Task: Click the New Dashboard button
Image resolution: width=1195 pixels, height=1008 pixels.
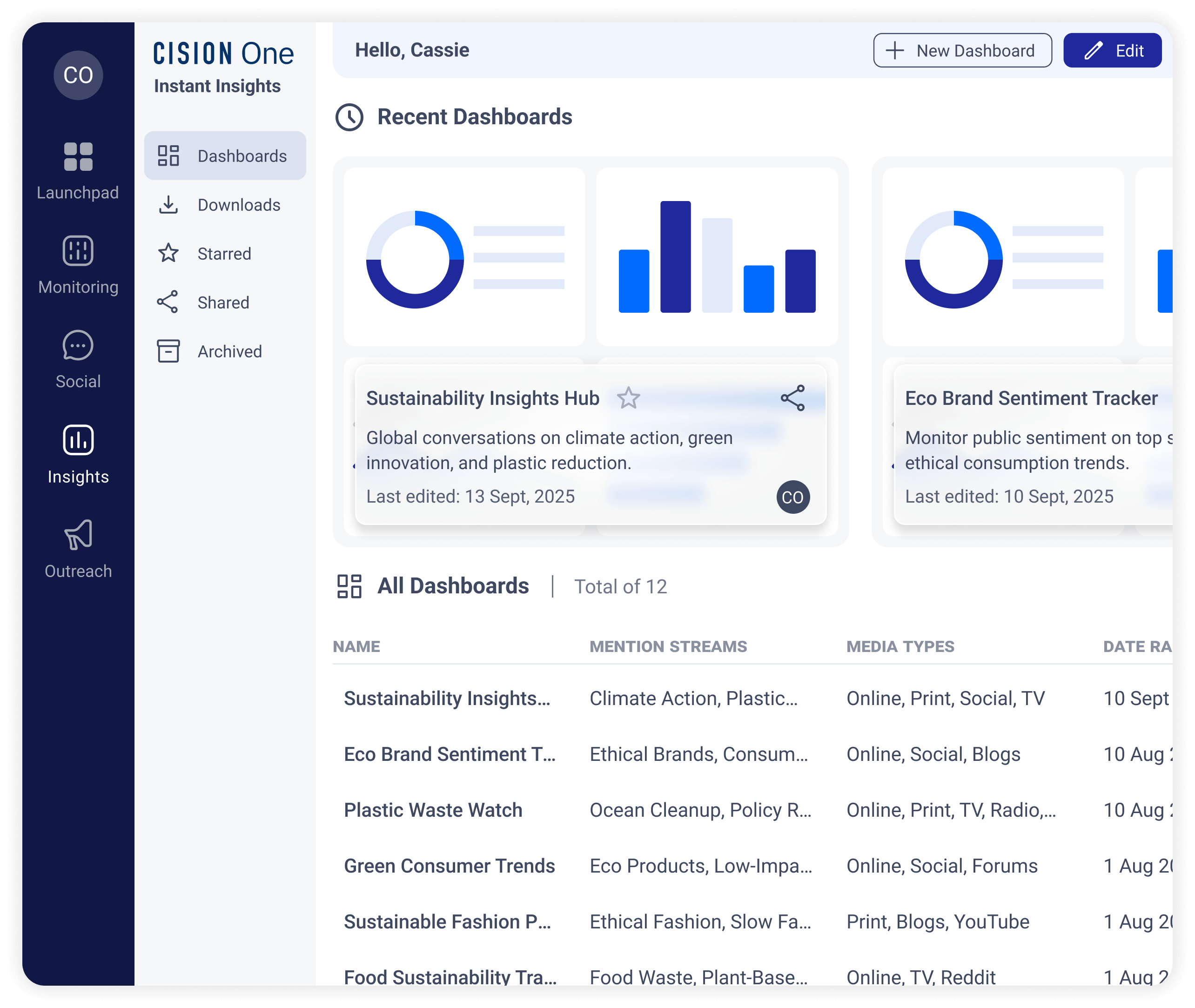Action: click(962, 50)
